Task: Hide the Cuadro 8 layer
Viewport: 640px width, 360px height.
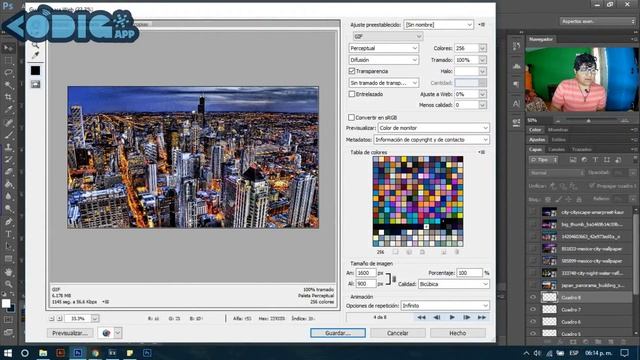Action: pos(533,298)
